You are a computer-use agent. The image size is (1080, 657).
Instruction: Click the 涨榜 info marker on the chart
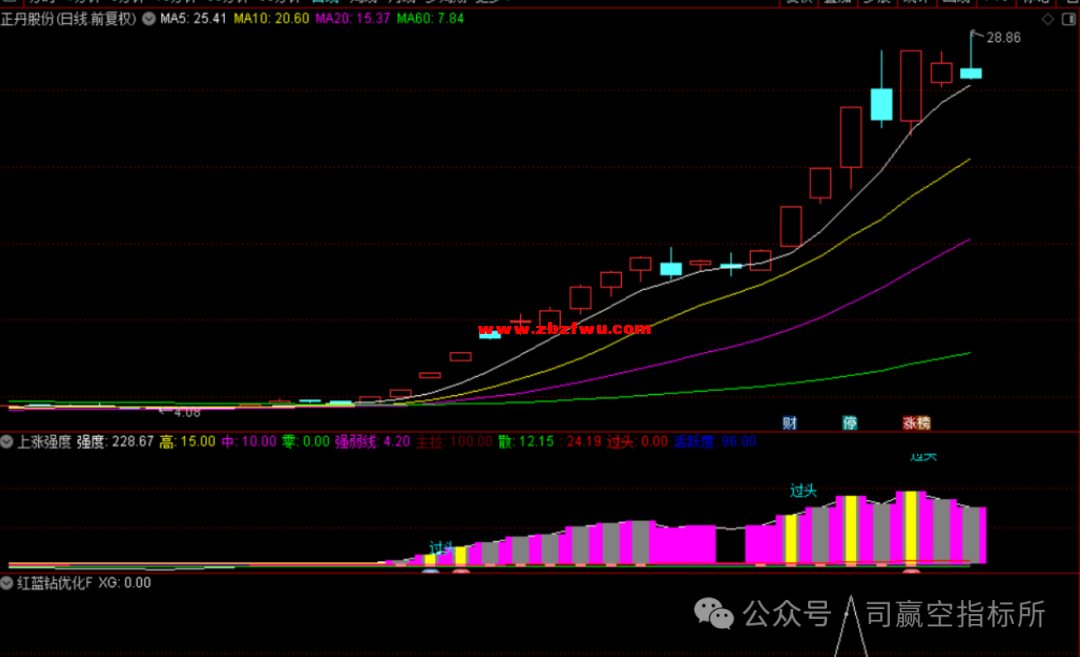coord(917,423)
